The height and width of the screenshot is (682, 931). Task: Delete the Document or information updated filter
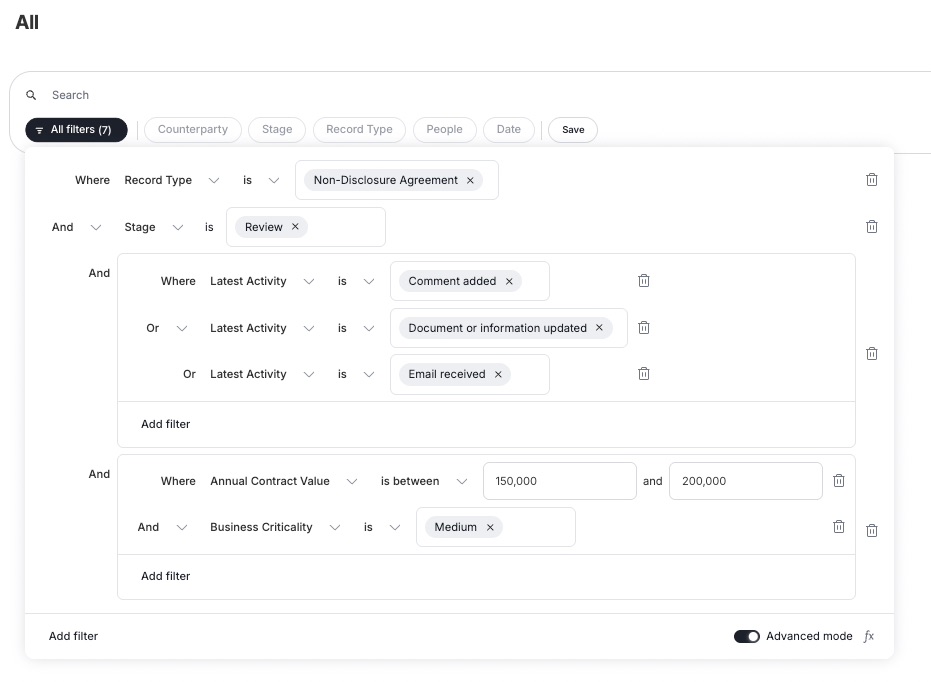pyautogui.click(x=643, y=328)
